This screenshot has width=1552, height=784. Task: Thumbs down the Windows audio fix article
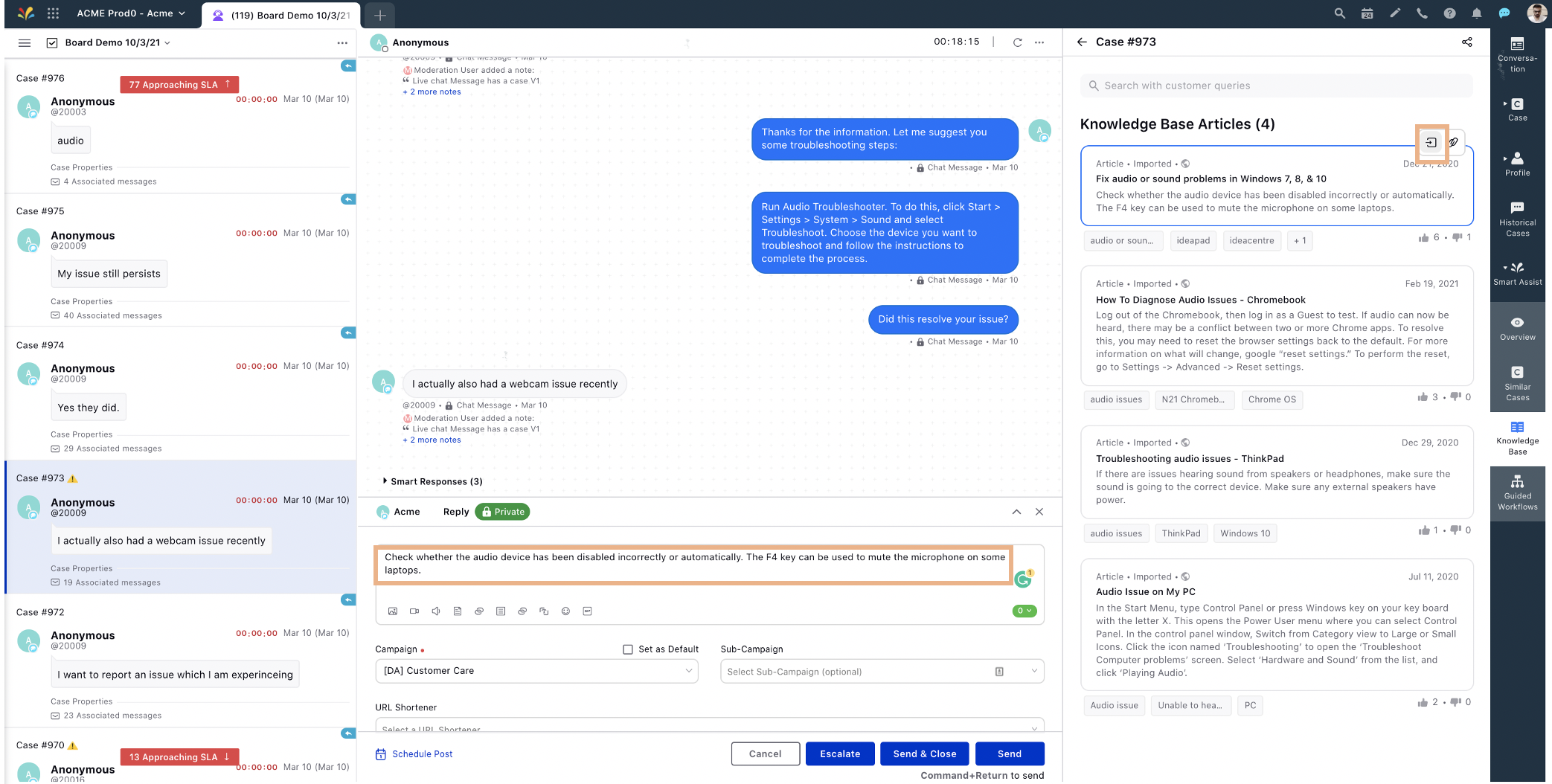1457,238
